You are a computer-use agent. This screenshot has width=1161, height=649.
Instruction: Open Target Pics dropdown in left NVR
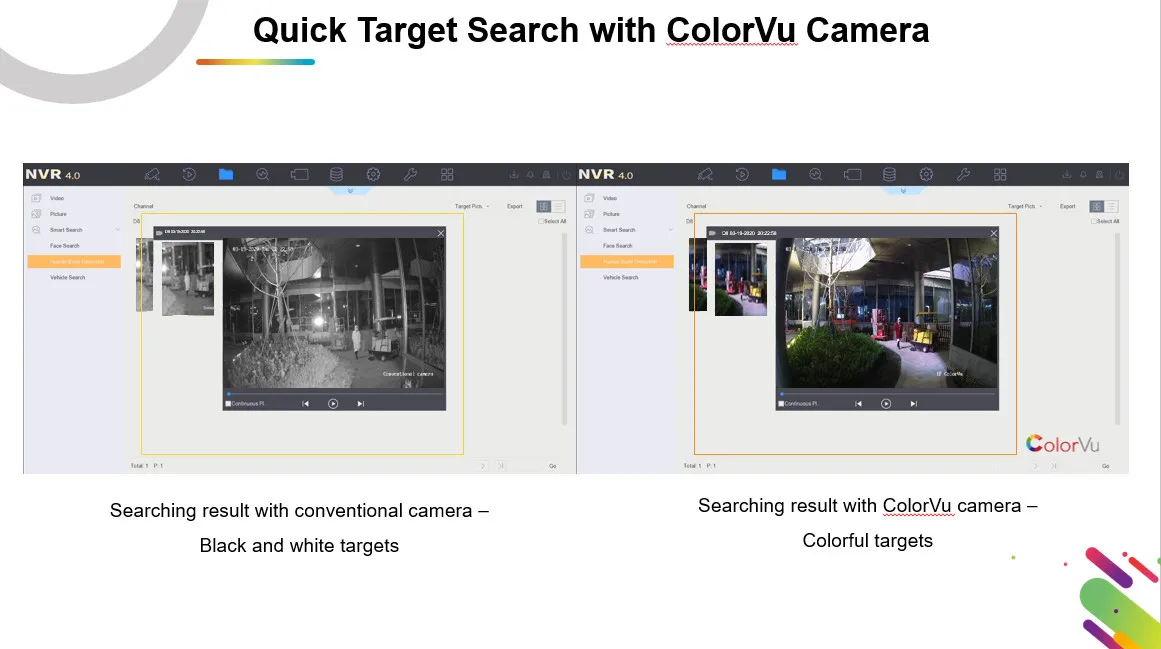point(472,206)
